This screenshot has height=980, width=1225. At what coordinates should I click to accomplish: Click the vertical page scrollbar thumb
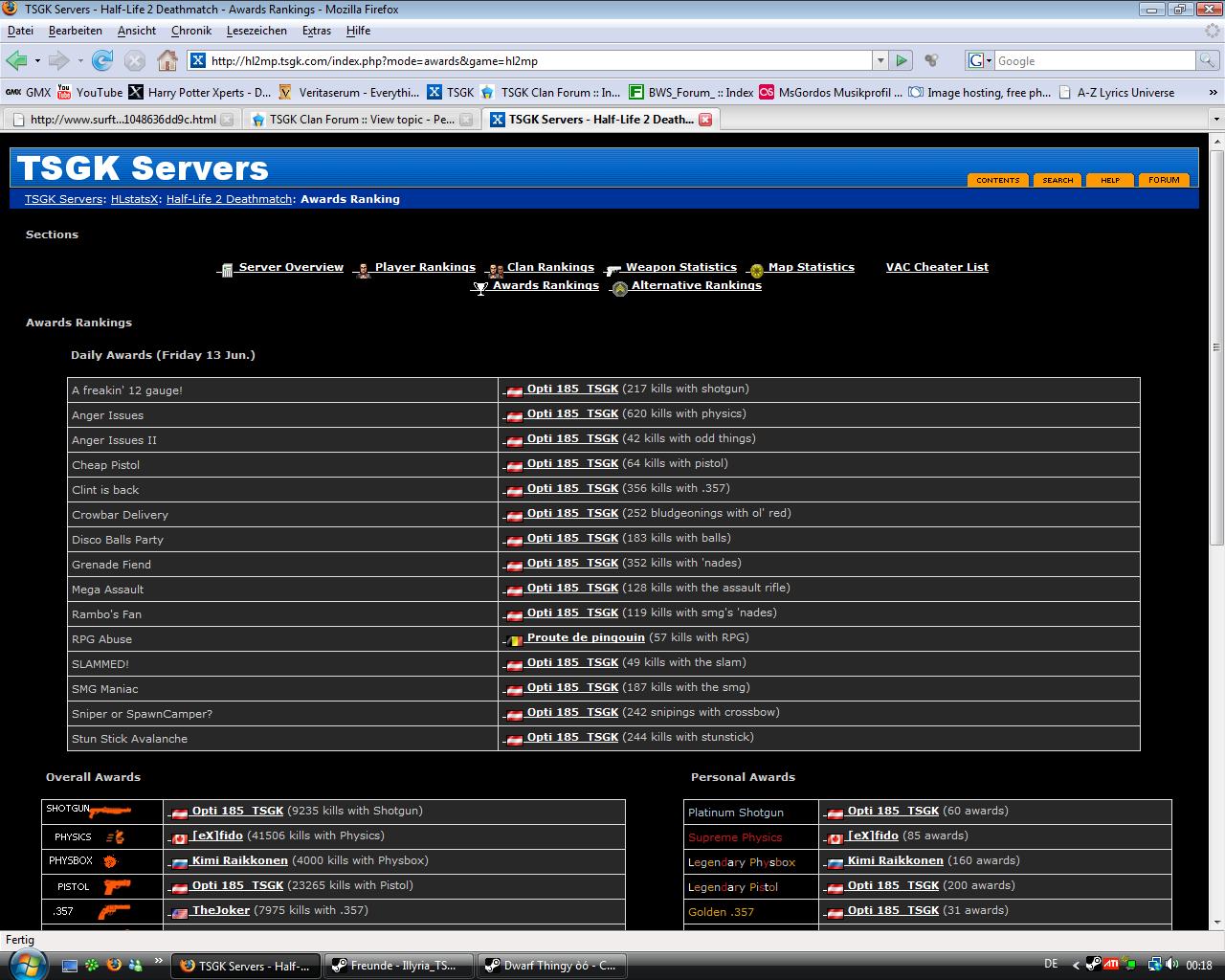tap(1216, 345)
